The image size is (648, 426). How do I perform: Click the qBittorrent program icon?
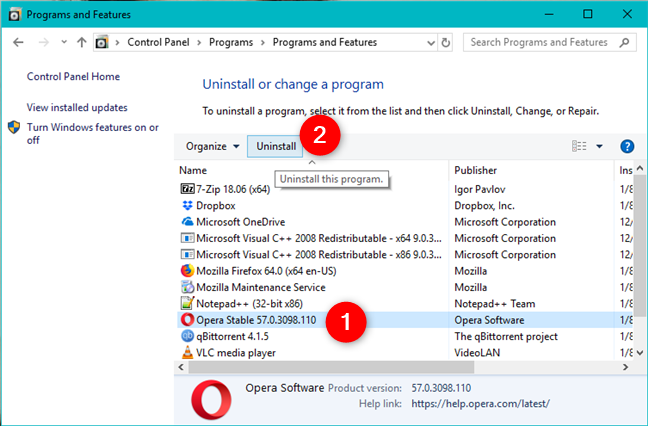click(x=187, y=336)
